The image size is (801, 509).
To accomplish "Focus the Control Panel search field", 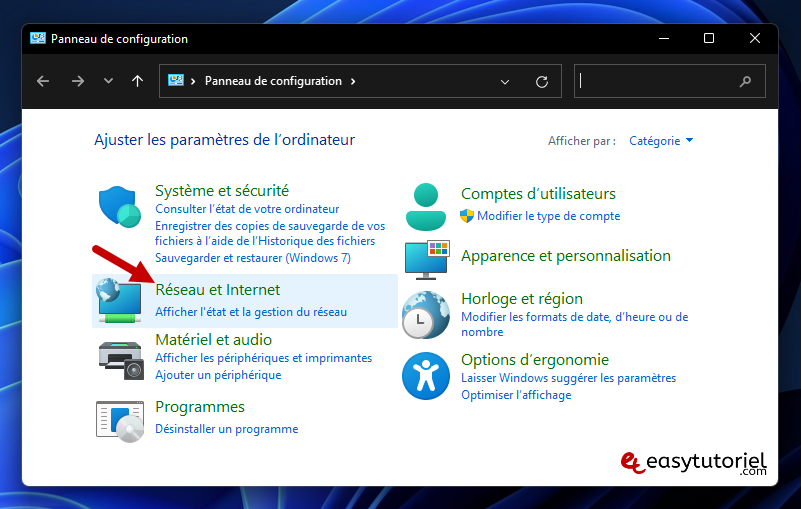I will pyautogui.click(x=670, y=81).
